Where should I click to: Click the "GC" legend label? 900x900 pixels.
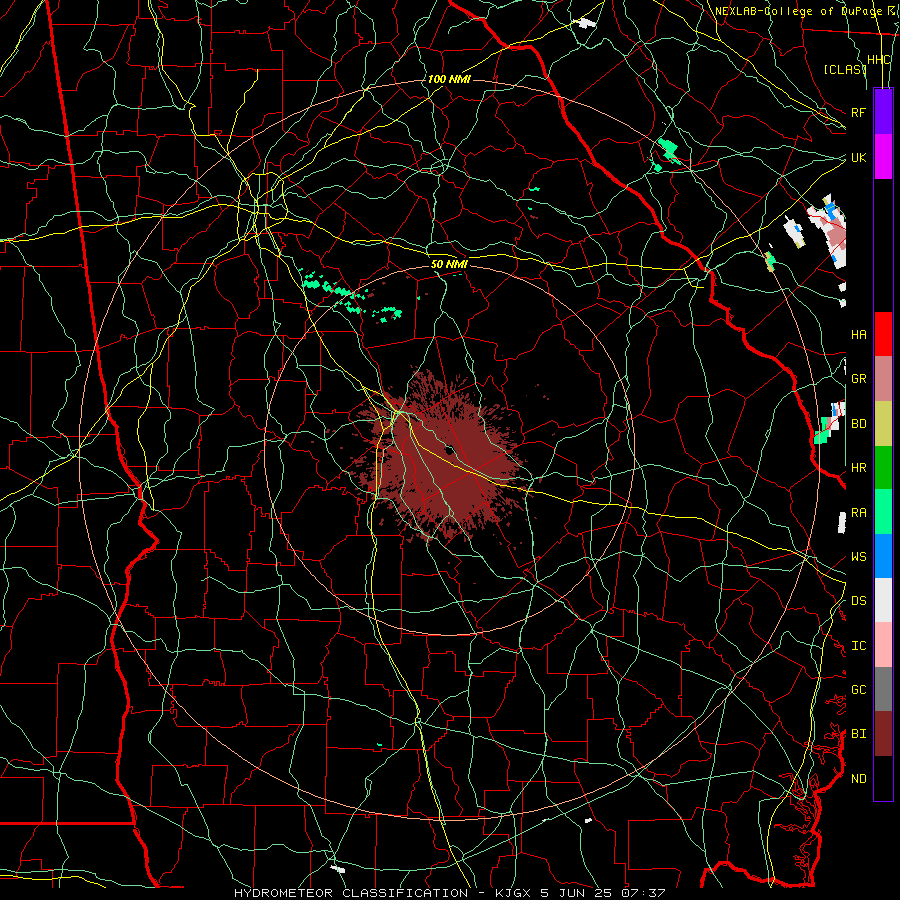click(x=858, y=690)
